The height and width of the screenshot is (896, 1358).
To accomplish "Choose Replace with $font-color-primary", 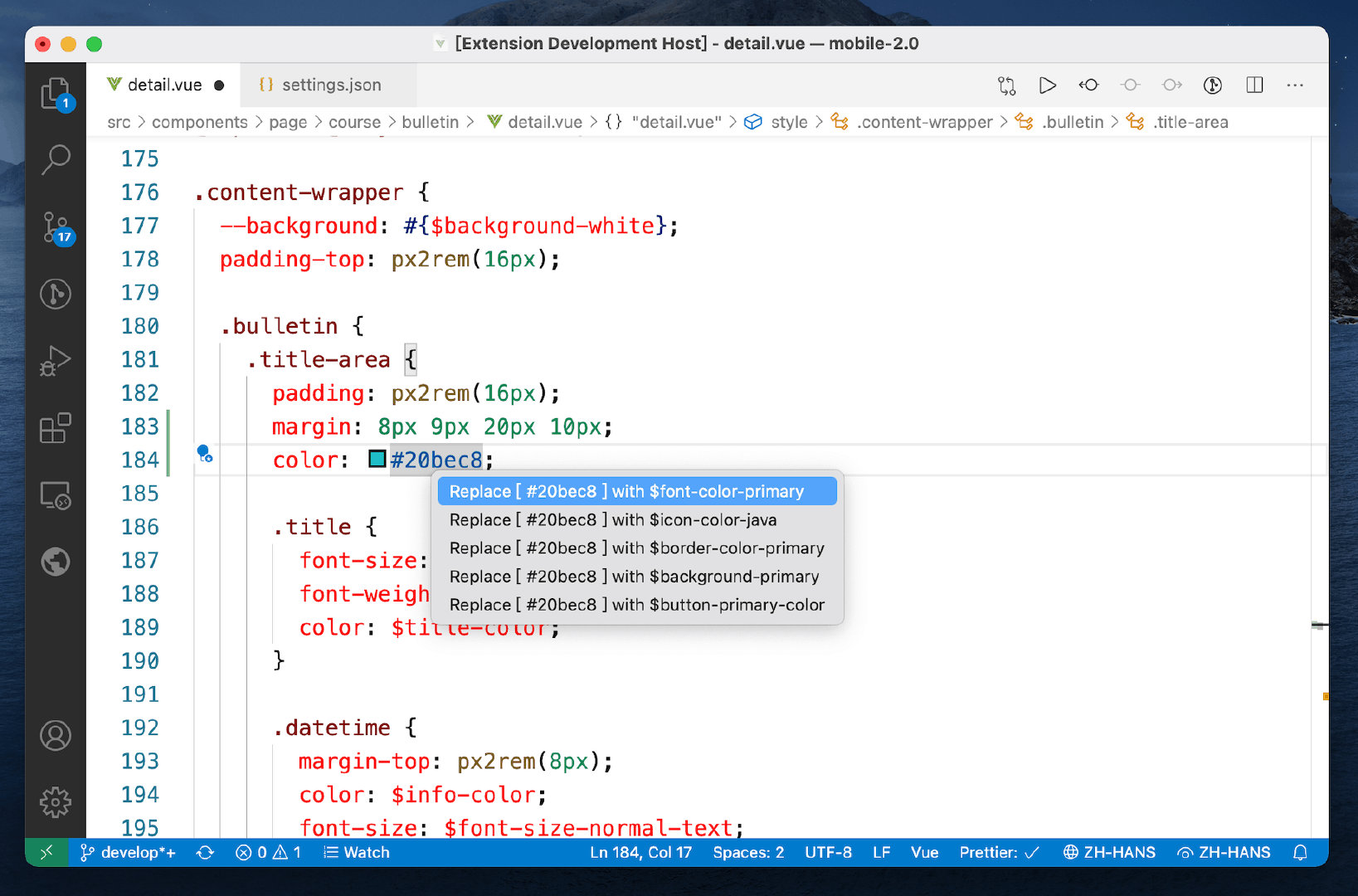I will tap(637, 491).
